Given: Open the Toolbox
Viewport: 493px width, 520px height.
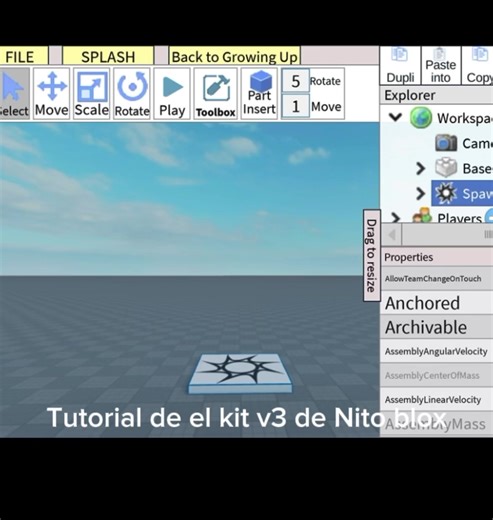Looking at the screenshot, I should tap(216, 93).
